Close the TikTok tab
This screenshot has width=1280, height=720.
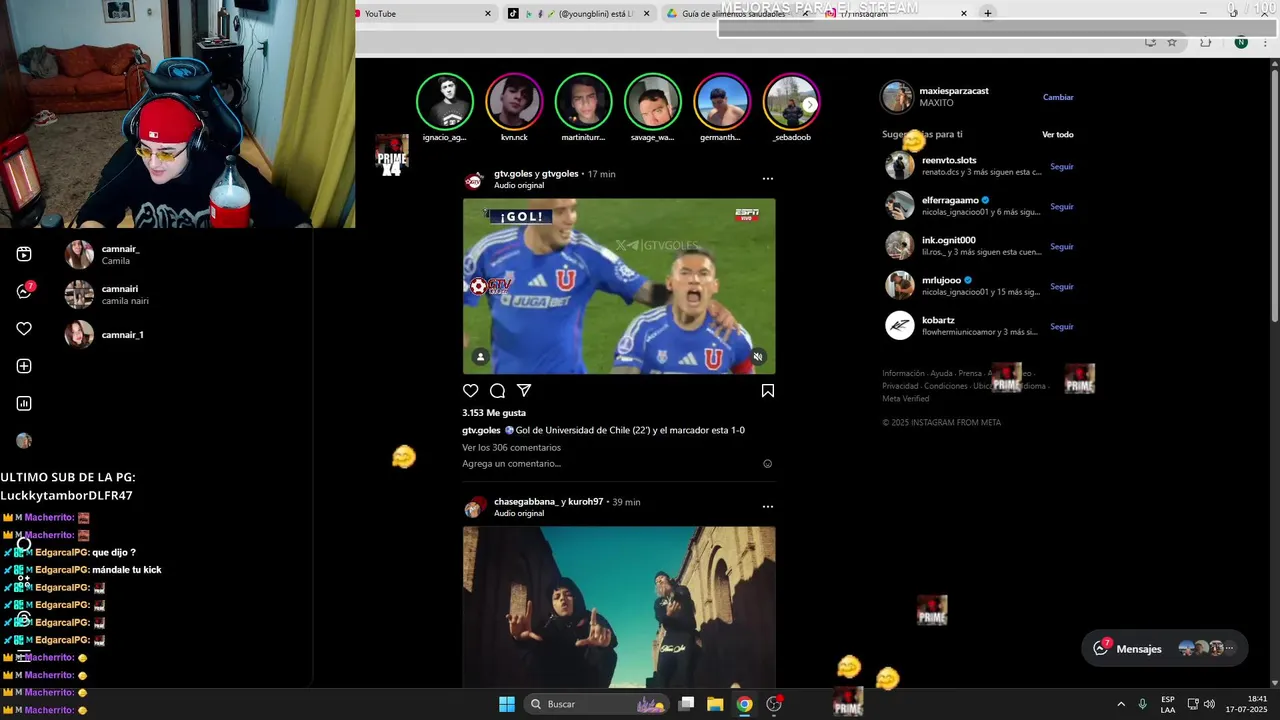coord(646,14)
